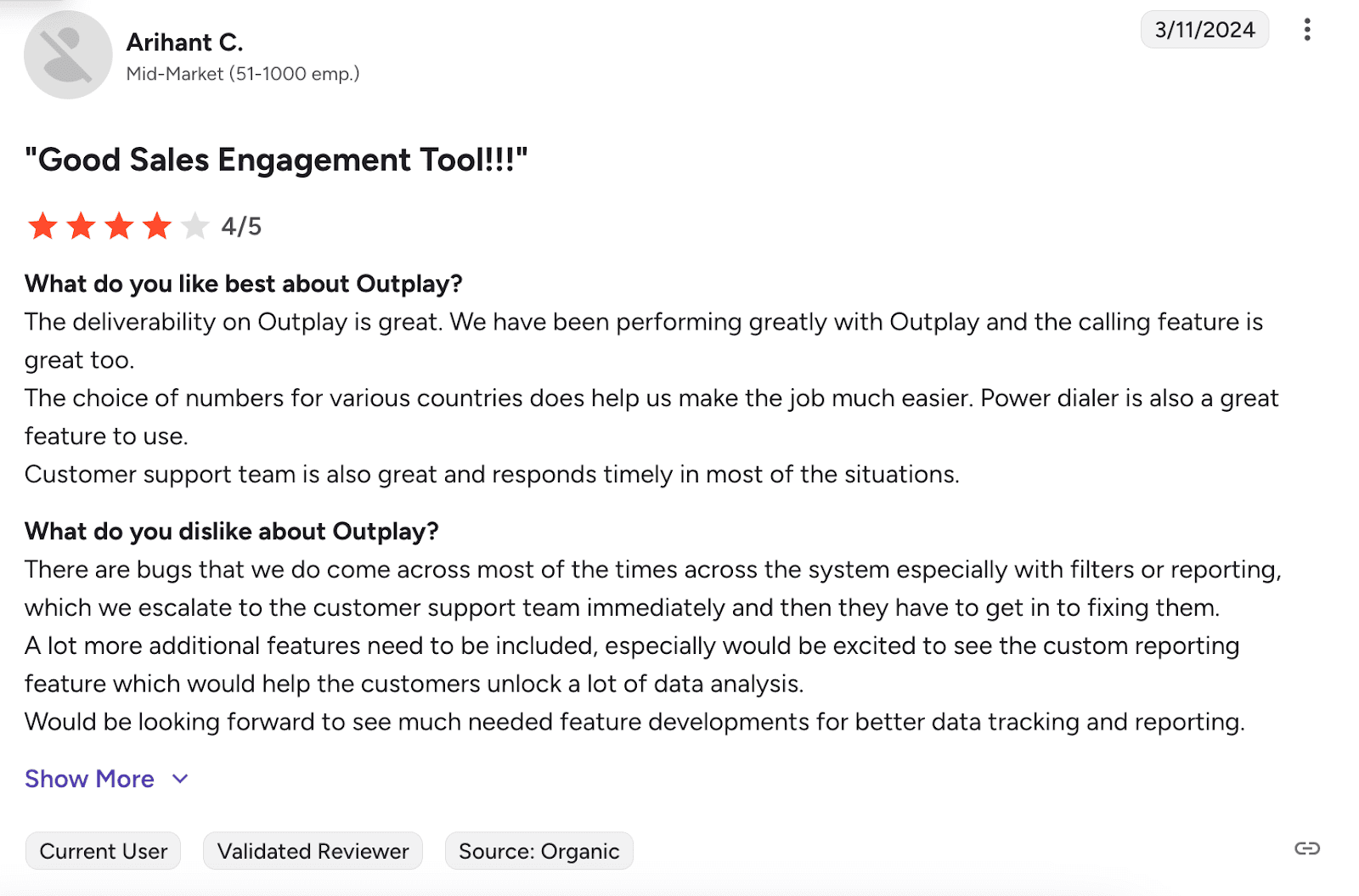Click the Mid-Market (51-1000 emp.) label
1359x896 pixels.
[x=243, y=74]
